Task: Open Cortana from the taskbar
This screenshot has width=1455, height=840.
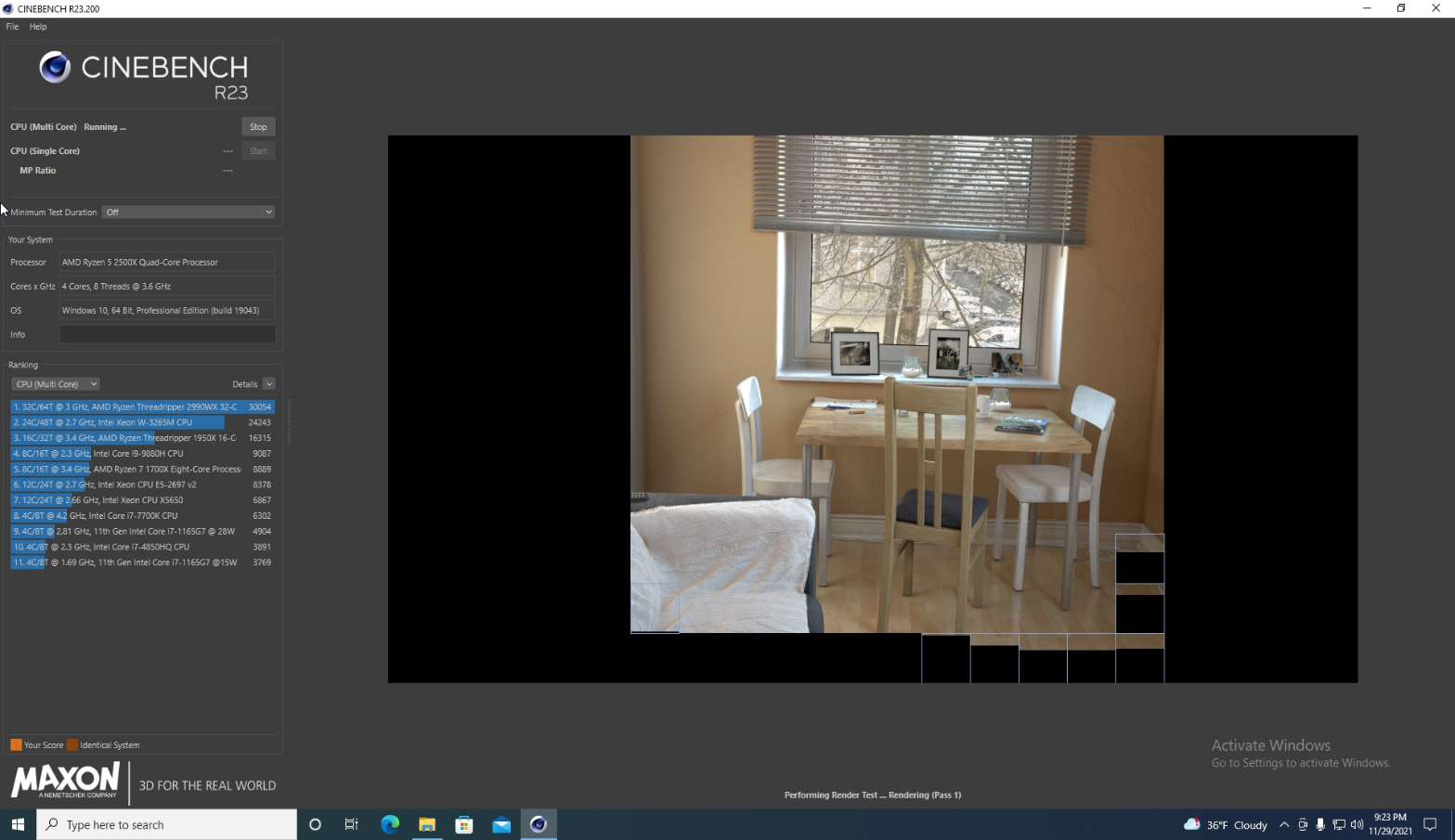Action: (x=315, y=824)
